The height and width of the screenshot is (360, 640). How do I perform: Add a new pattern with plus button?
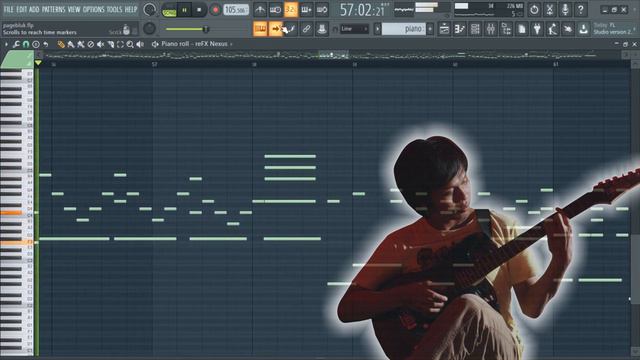430,29
